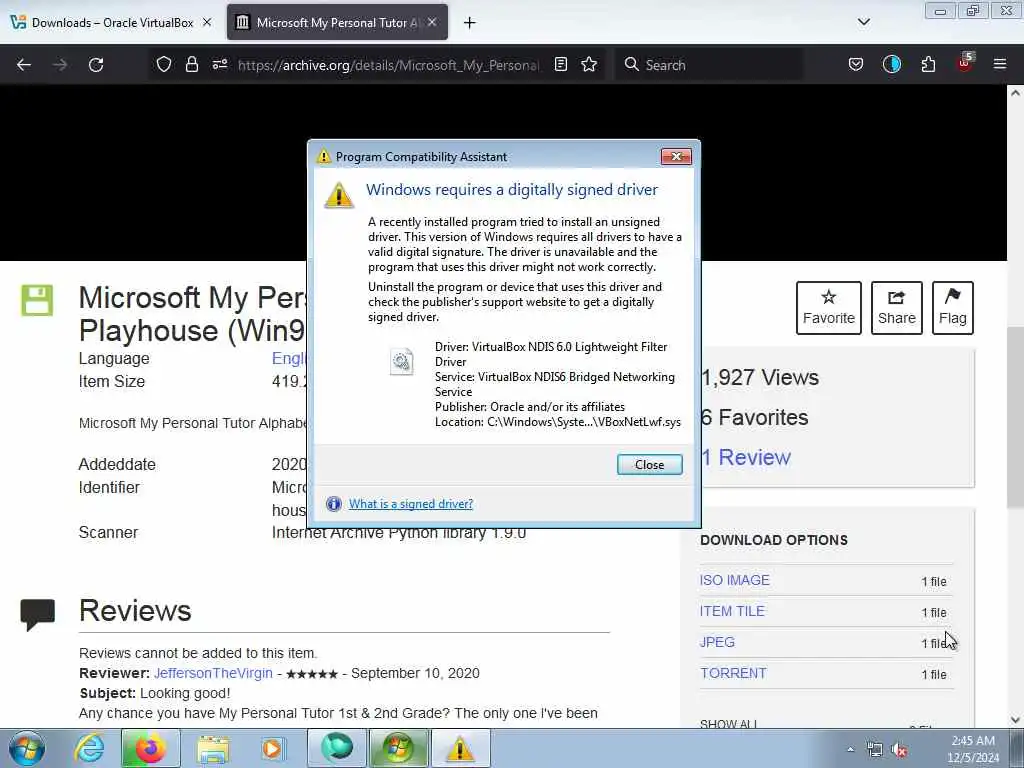Click the Favorite star button

[x=829, y=308]
